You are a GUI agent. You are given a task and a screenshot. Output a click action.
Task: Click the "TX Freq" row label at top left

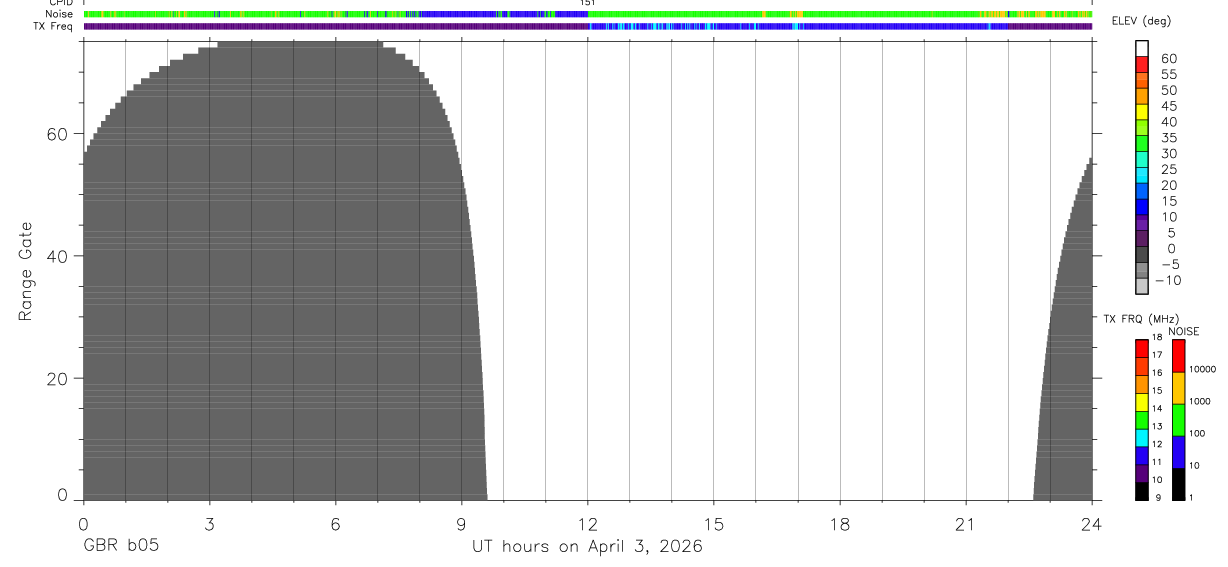pos(54,26)
